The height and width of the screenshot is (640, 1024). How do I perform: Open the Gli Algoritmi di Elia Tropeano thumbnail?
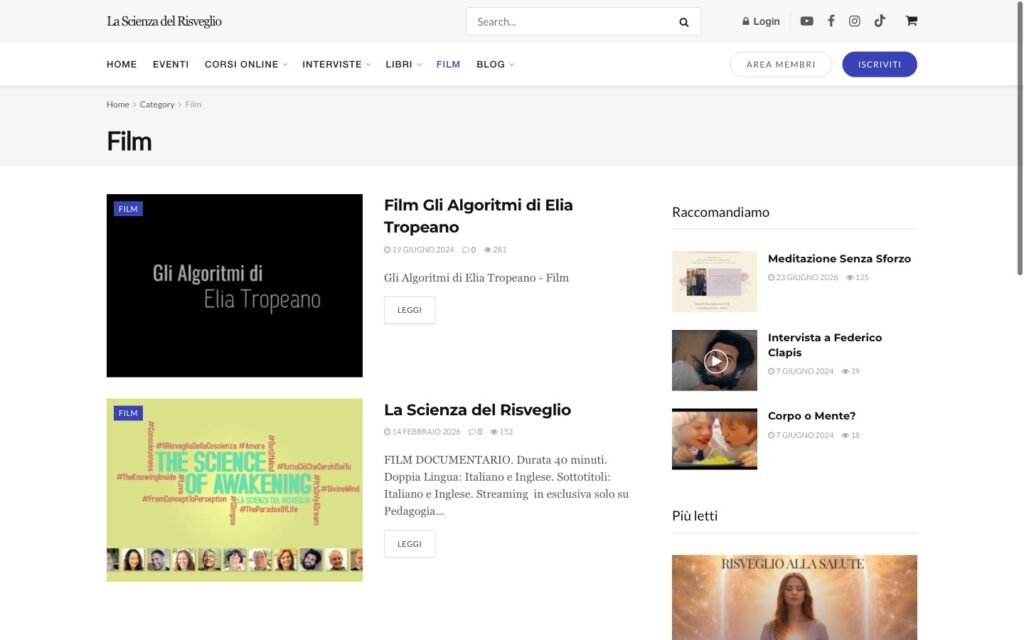point(234,285)
